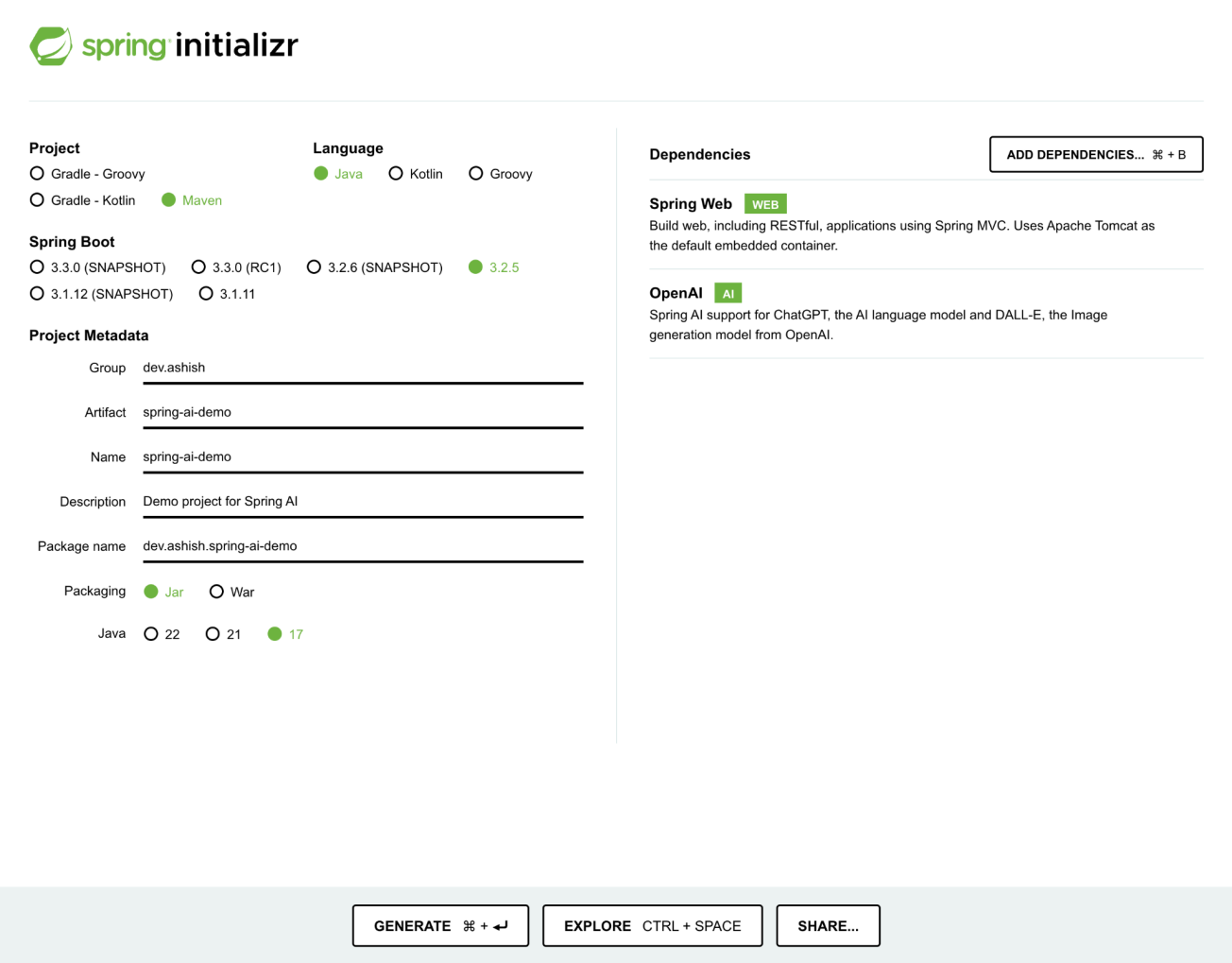
Task: Select Java language option
Action: click(x=338, y=174)
